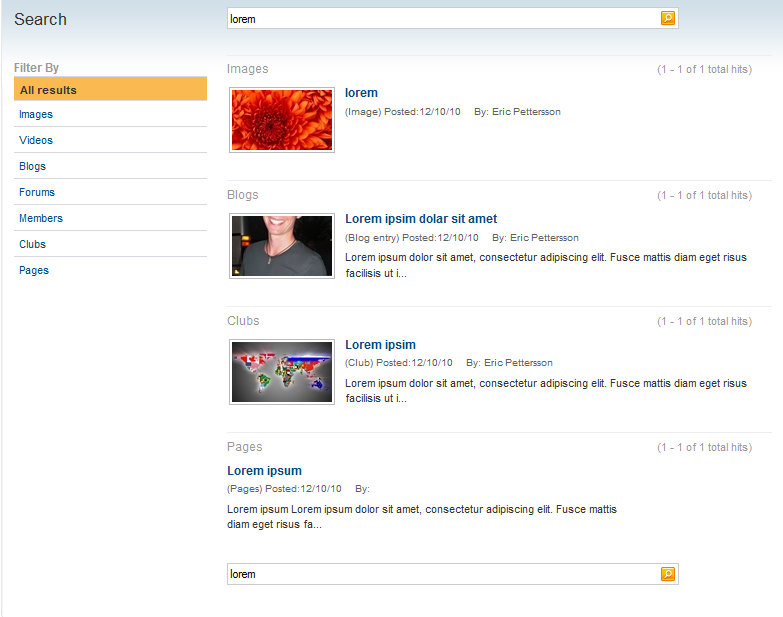This screenshot has height=617, width=783.
Task: Filter results by Blogs
Action: pos(32,167)
